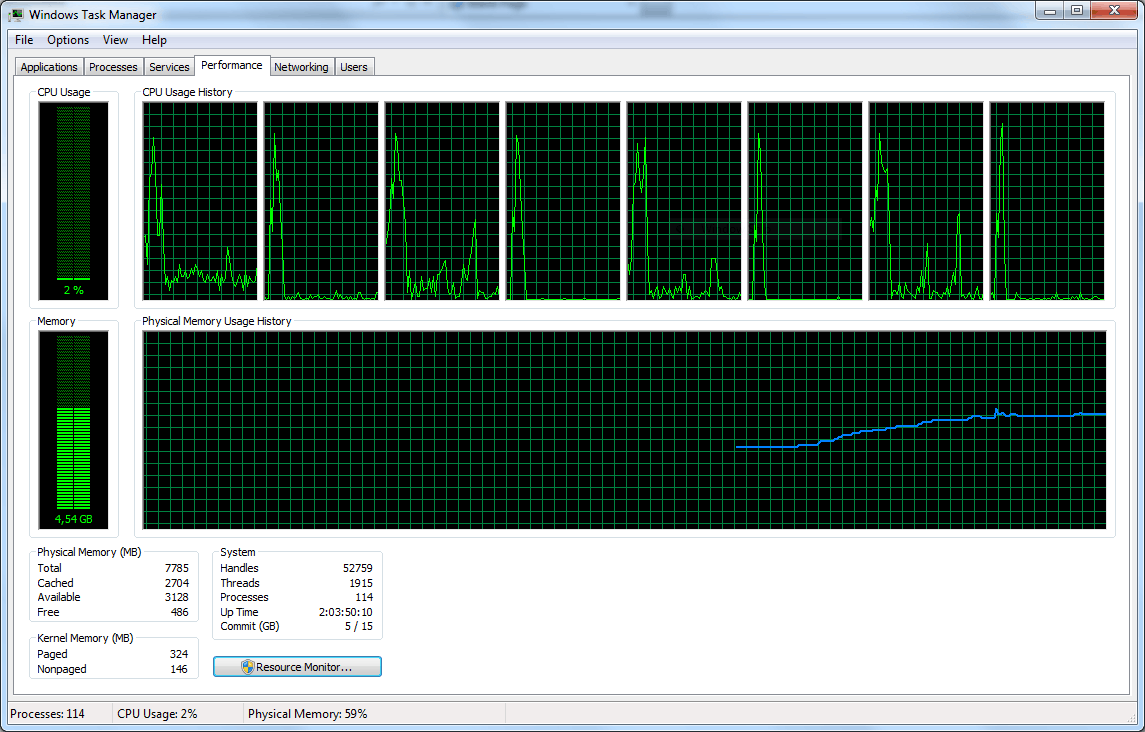Screen dimensions: 1145x732
Task: Click the first CPU core history graph
Action: 200,201
